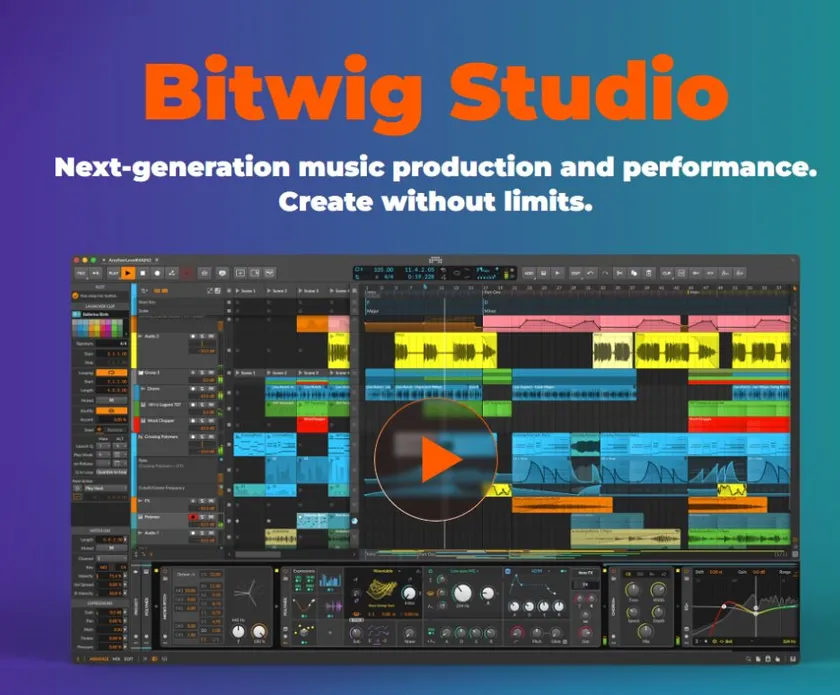Select the AnotherLevel project tab
This screenshot has width=840, height=695.
point(130,260)
